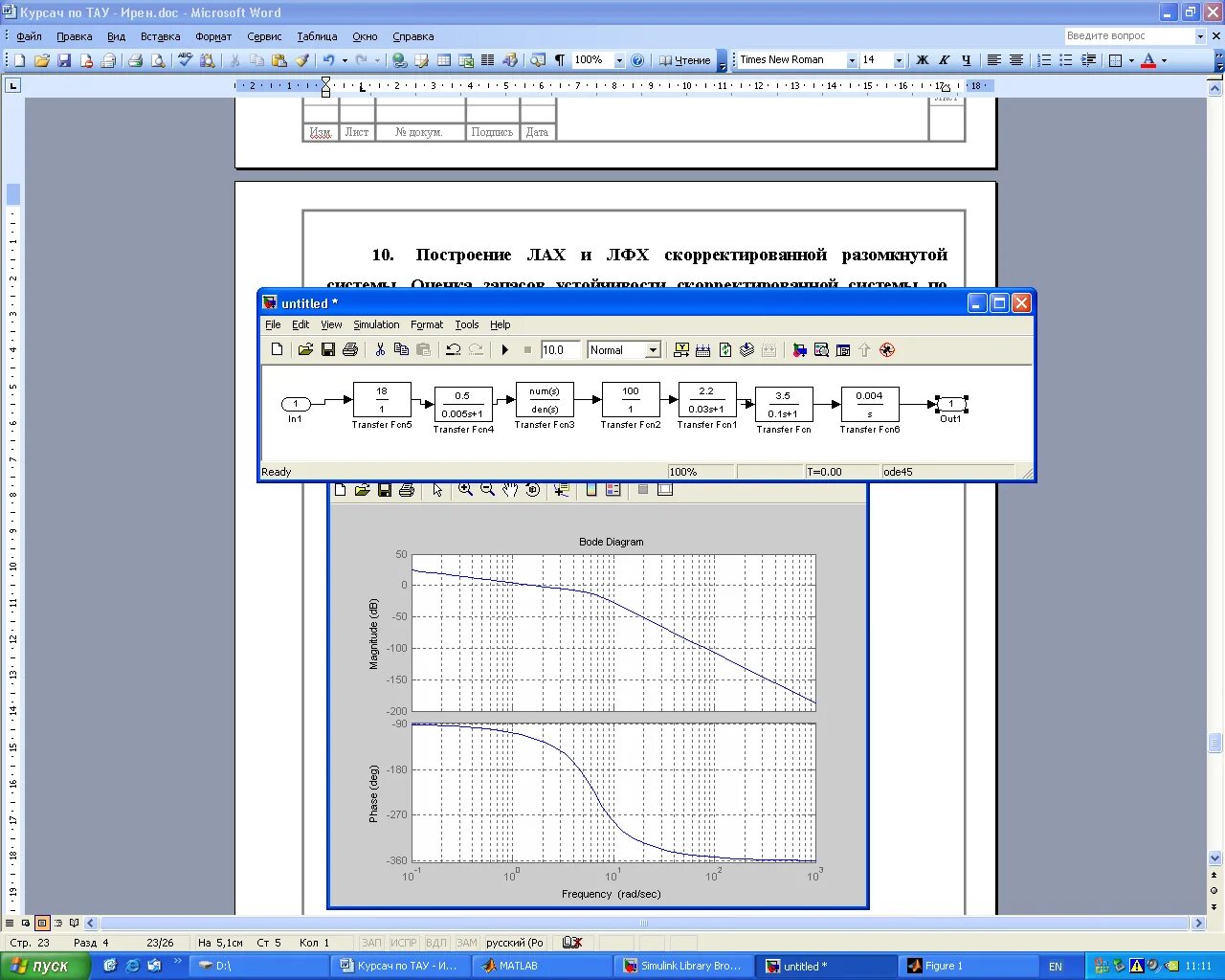The height and width of the screenshot is (980, 1225).
Task: Save the untitled Simulink model
Action: click(328, 350)
